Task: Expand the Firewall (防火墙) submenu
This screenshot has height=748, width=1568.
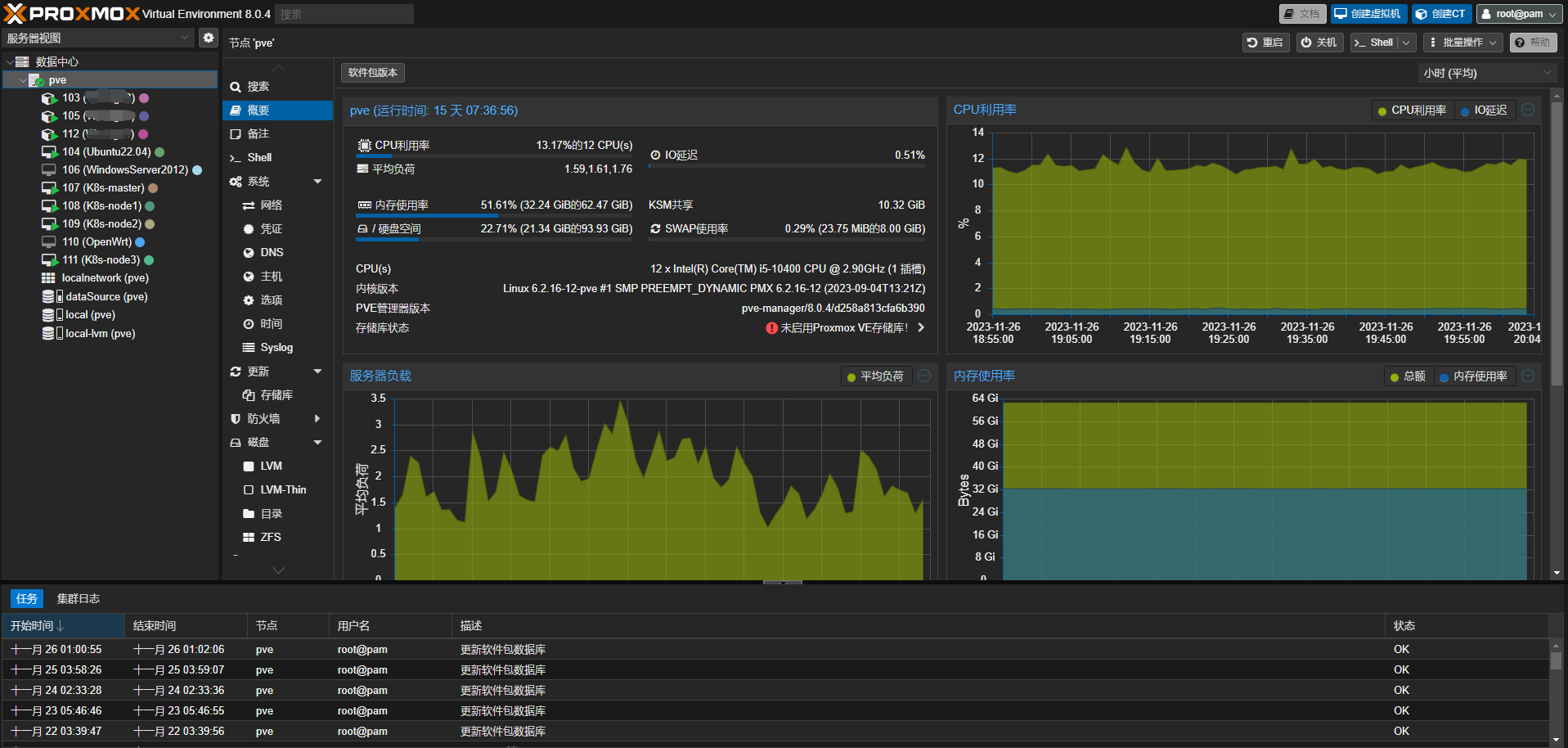Action: [317, 419]
